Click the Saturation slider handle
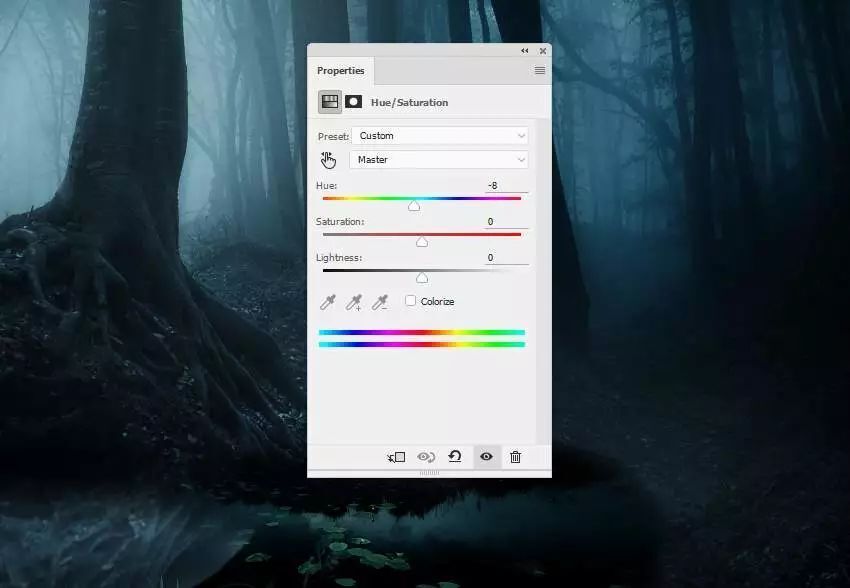The height and width of the screenshot is (588, 850). click(x=422, y=242)
